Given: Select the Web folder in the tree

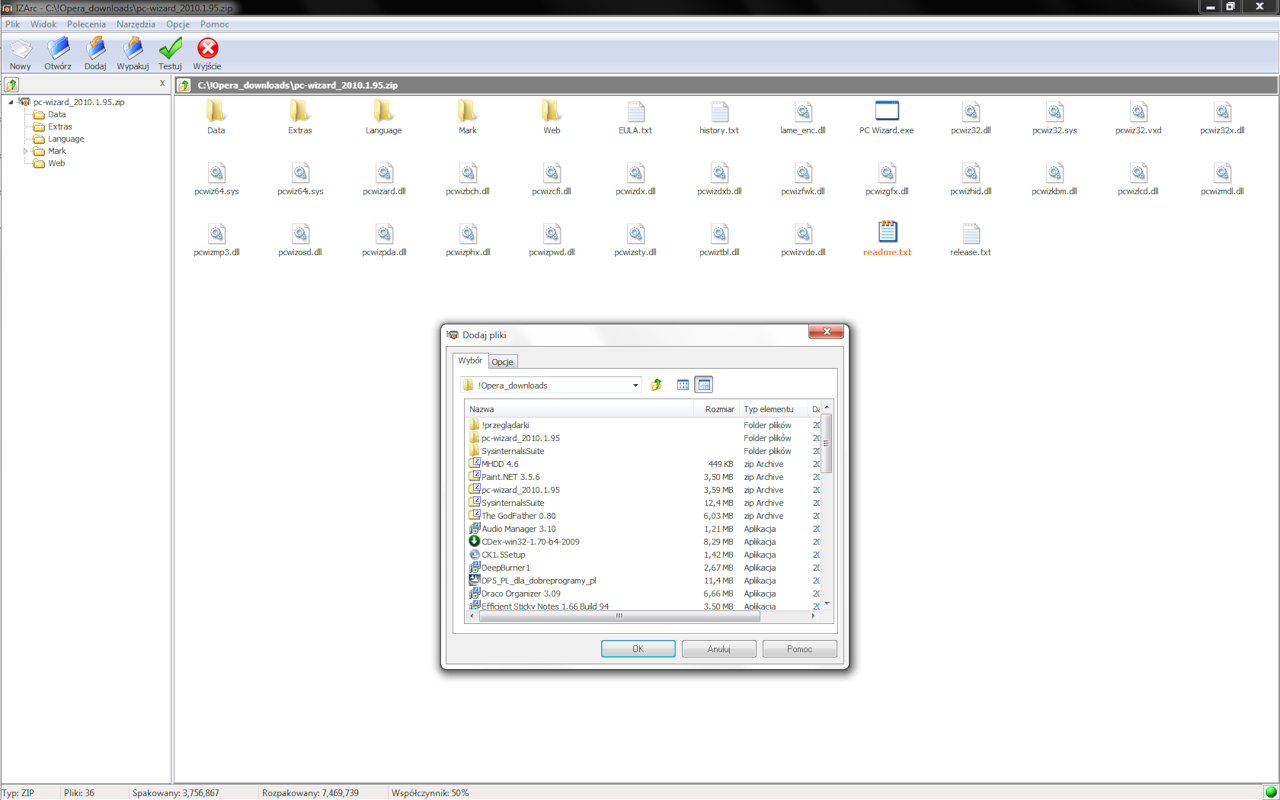Looking at the screenshot, I should (x=56, y=163).
